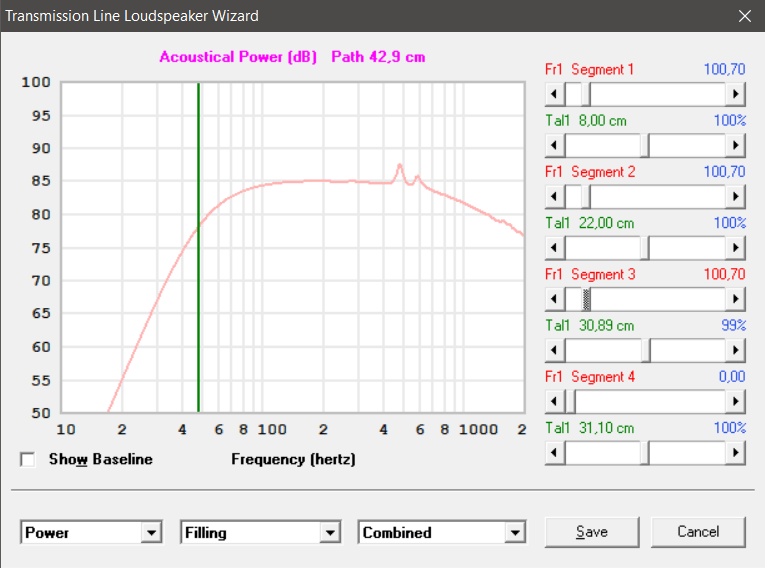Click right arrow of Tal1 30,89 cm scrollbar
This screenshot has width=765, height=568.
point(735,350)
